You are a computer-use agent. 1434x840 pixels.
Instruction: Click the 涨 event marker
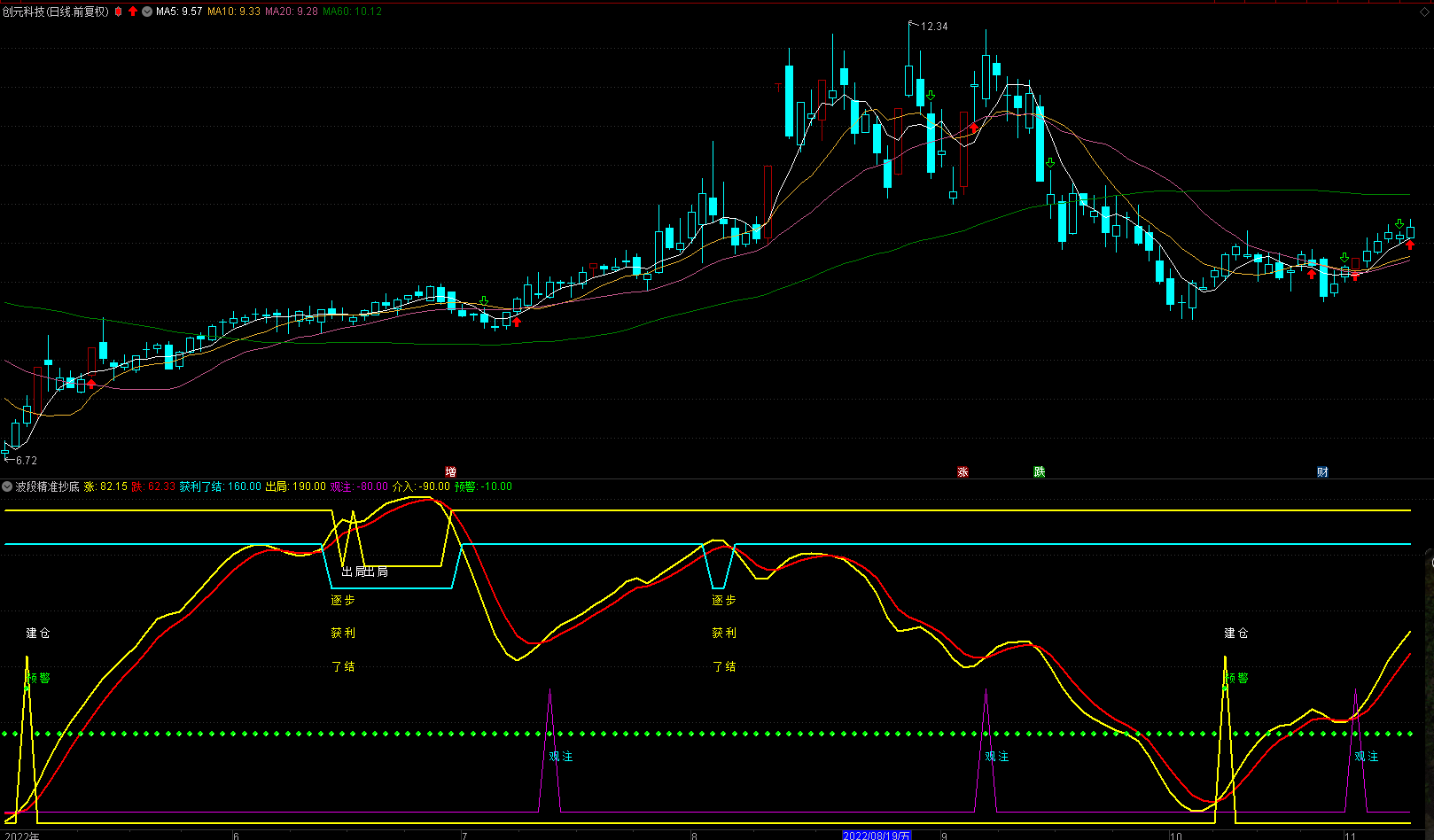[962, 472]
